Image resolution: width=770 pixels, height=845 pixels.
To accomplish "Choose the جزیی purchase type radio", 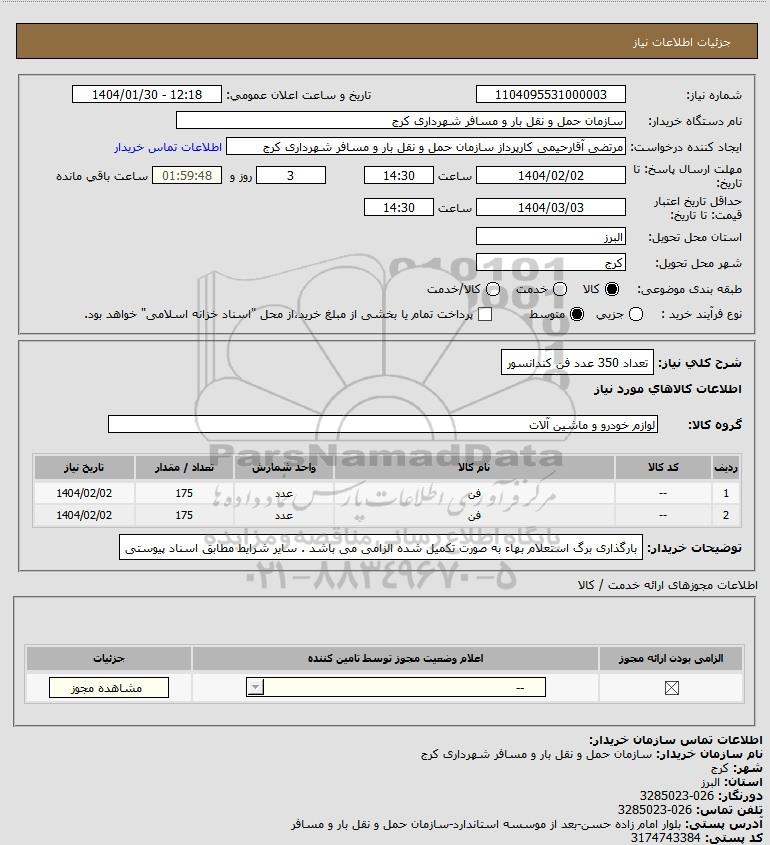I will [636, 314].
